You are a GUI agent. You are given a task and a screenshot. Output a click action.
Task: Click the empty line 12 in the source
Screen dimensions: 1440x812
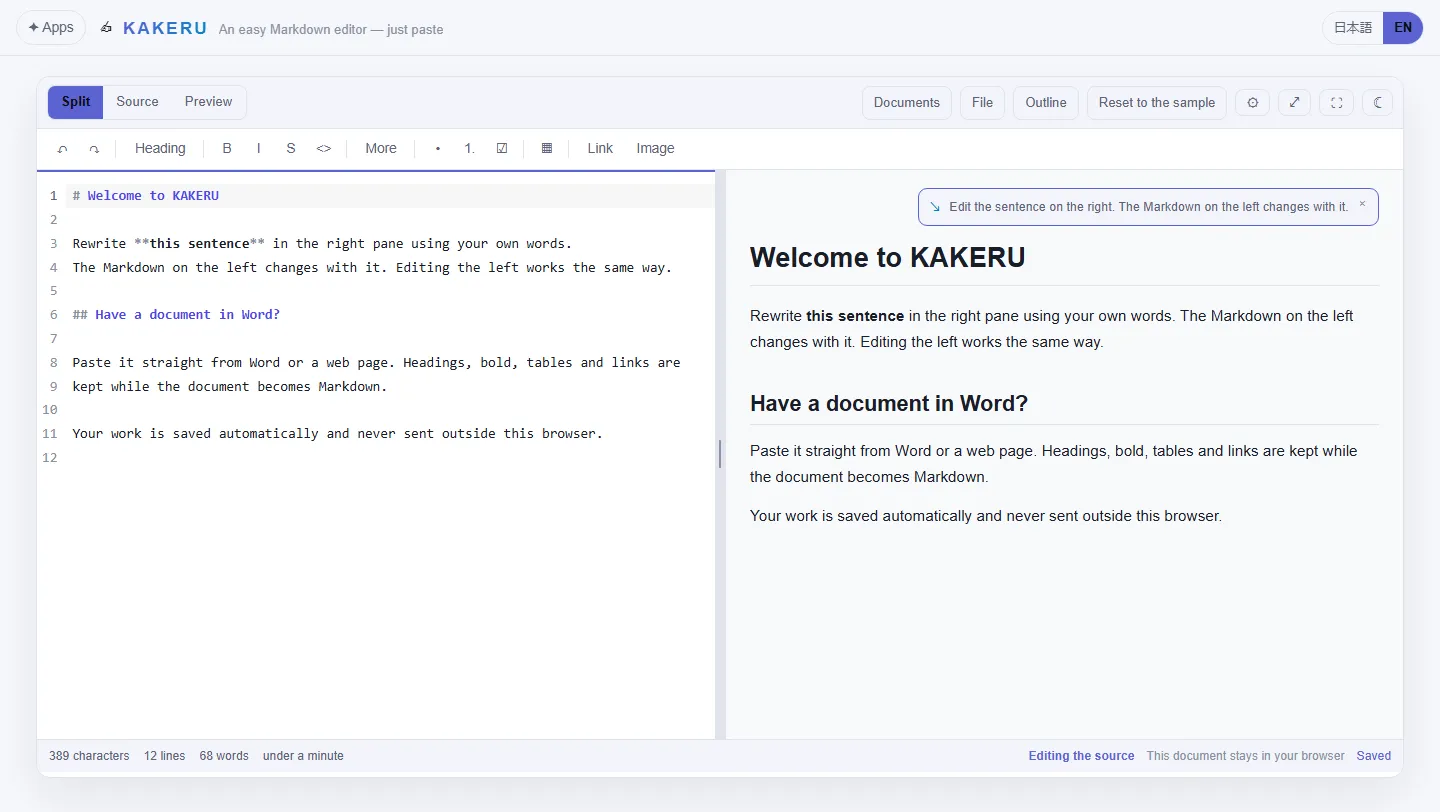(390, 457)
